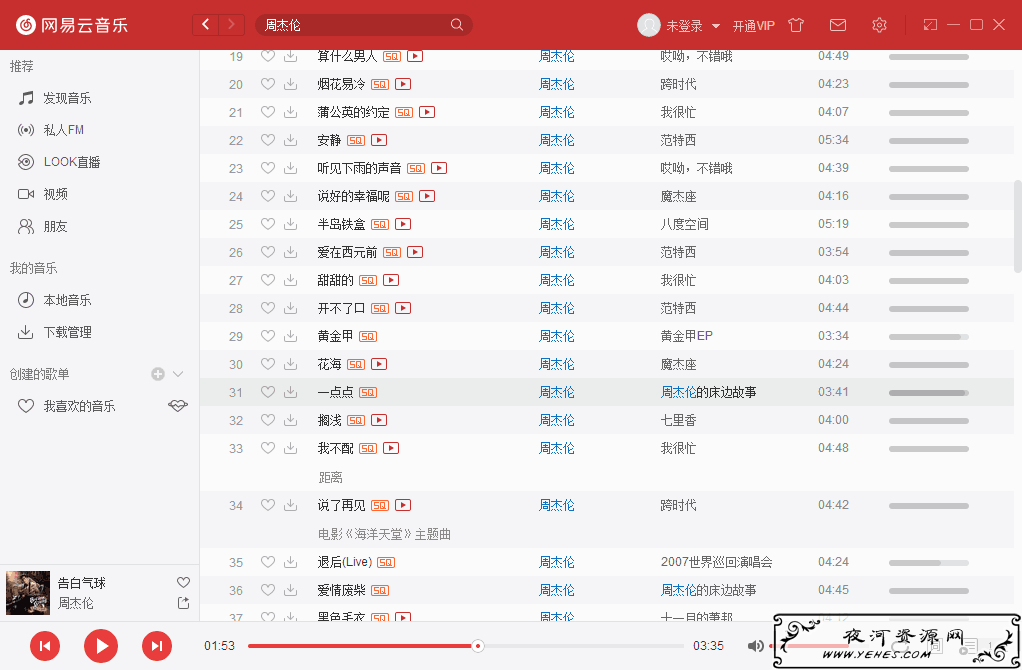Mute the volume speaker icon
1022x670 pixels.
point(755,646)
